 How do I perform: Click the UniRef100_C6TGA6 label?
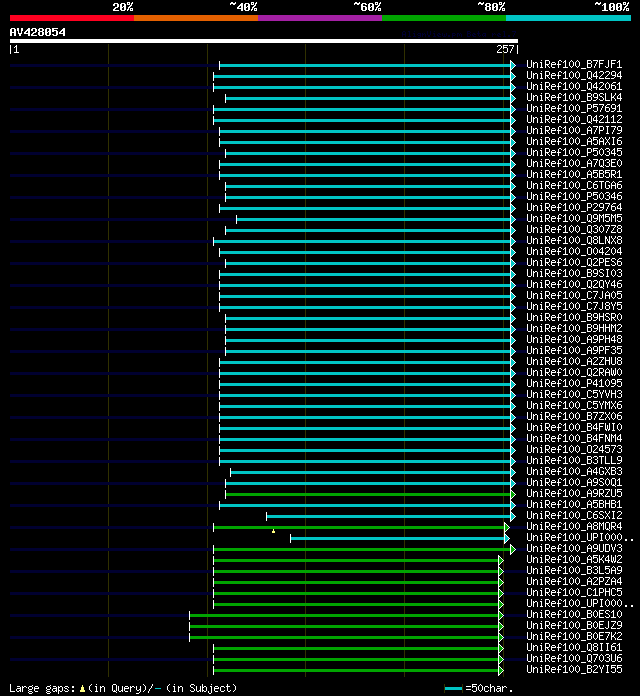[x=574, y=186]
